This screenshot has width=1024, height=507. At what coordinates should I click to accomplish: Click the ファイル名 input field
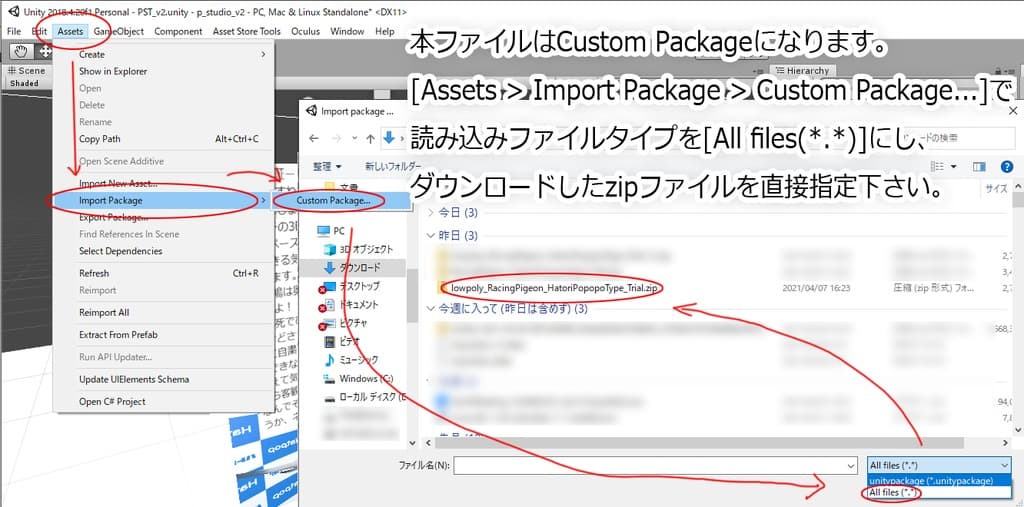coord(655,465)
